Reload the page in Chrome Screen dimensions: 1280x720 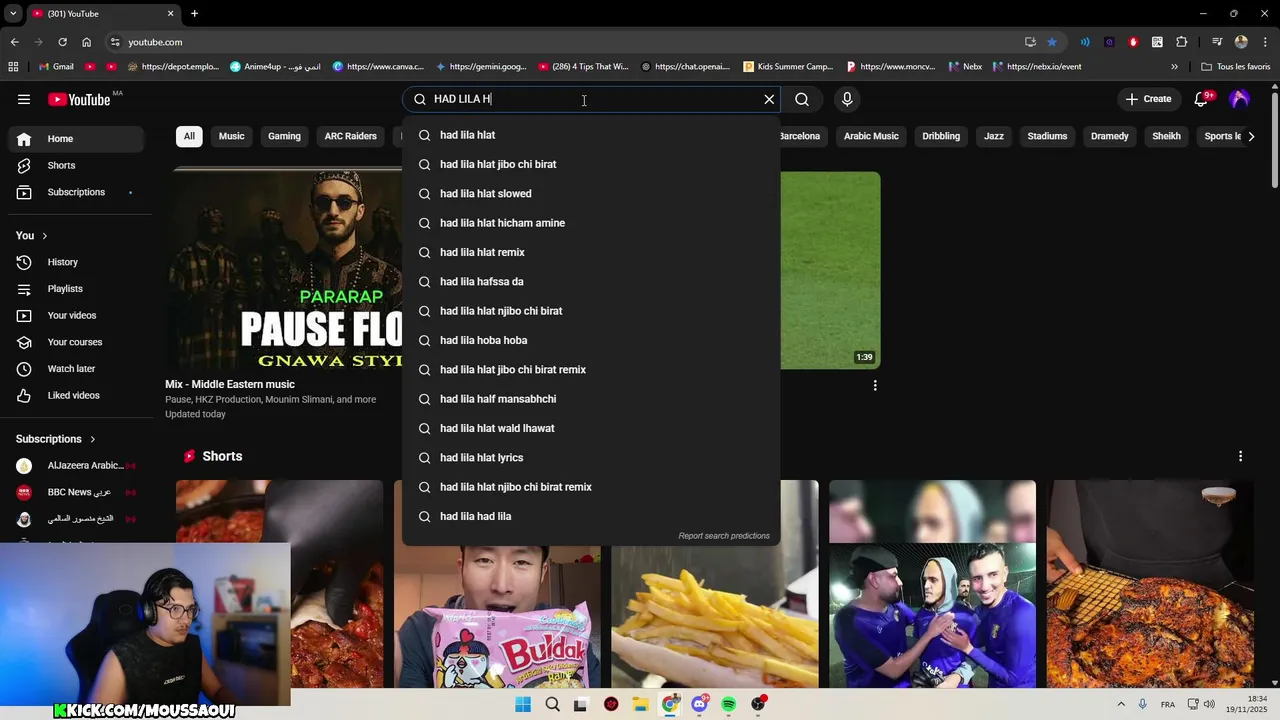[x=62, y=42]
